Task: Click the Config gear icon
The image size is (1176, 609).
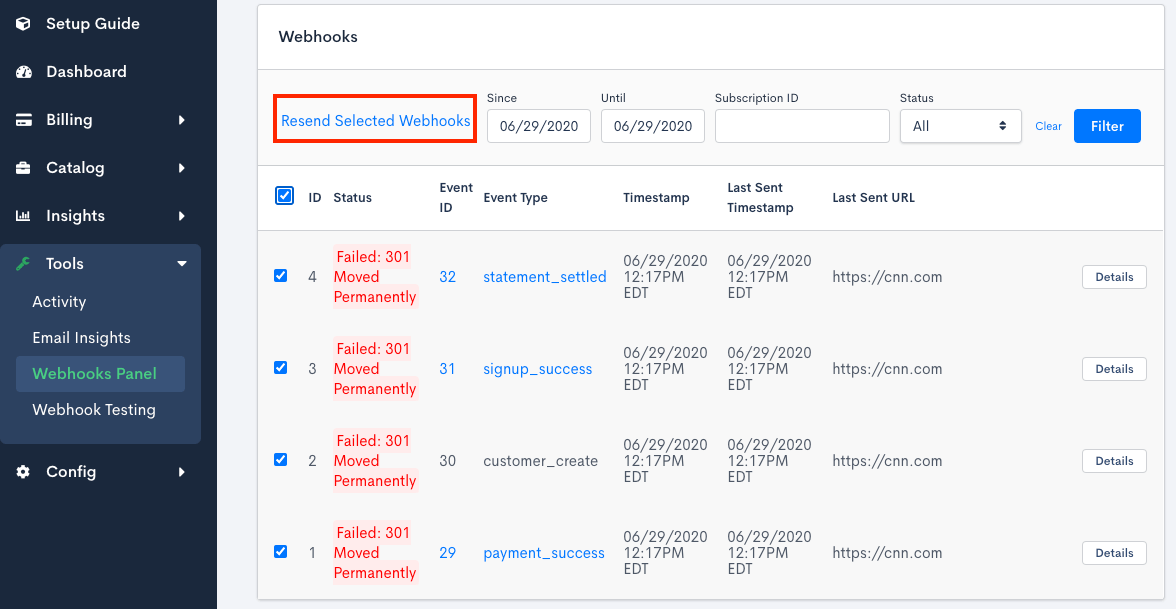Action: [24, 472]
